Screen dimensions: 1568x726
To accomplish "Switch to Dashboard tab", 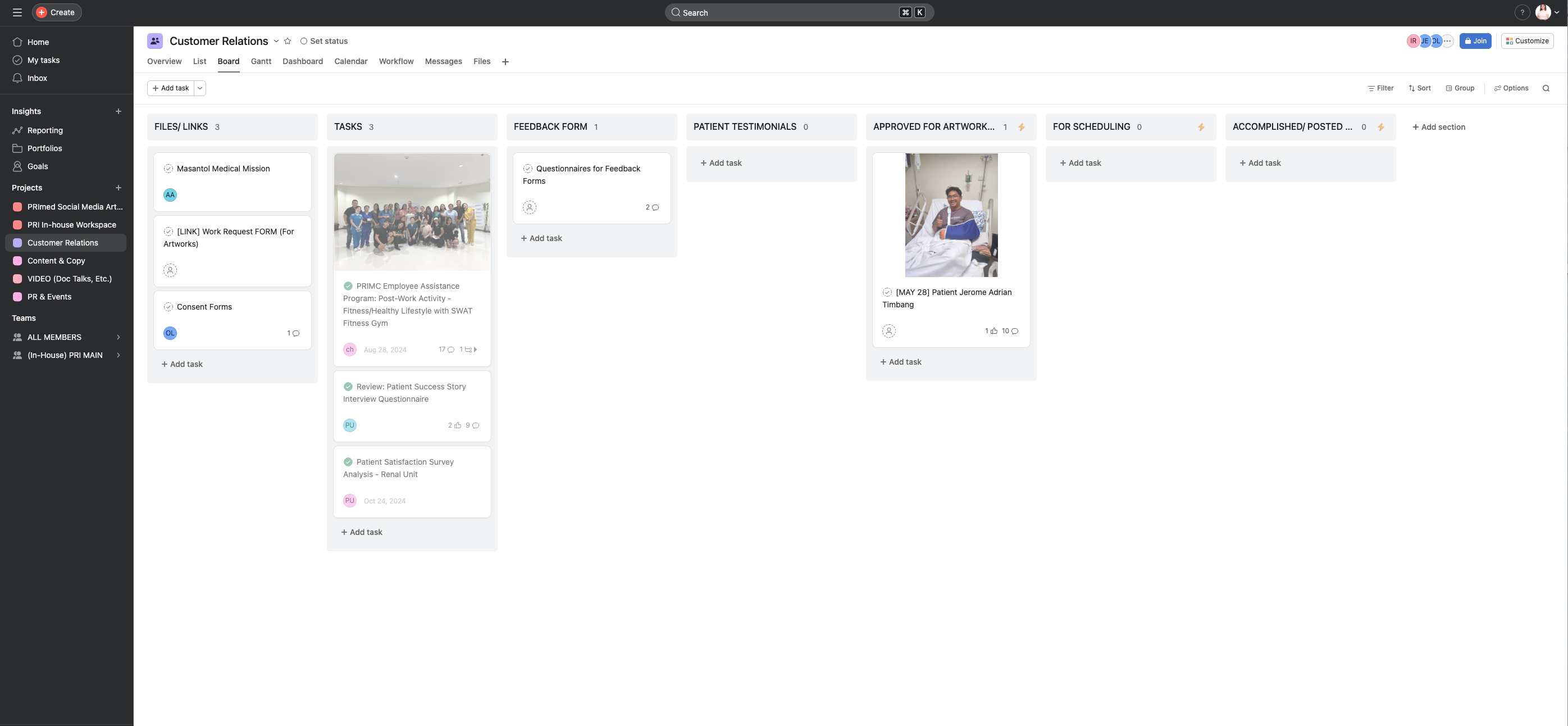I will pyautogui.click(x=303, y=61).
